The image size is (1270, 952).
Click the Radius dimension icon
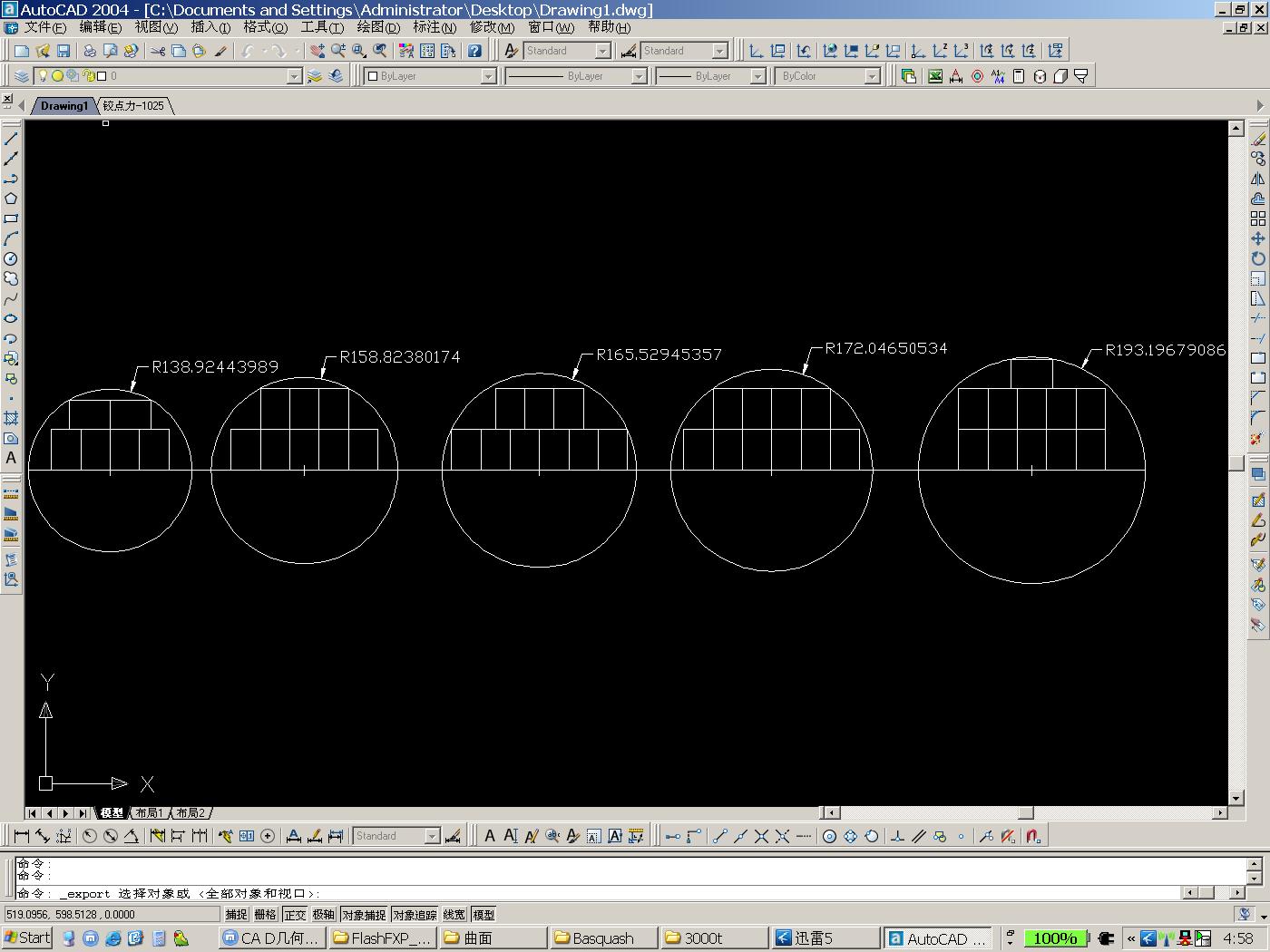90,836
